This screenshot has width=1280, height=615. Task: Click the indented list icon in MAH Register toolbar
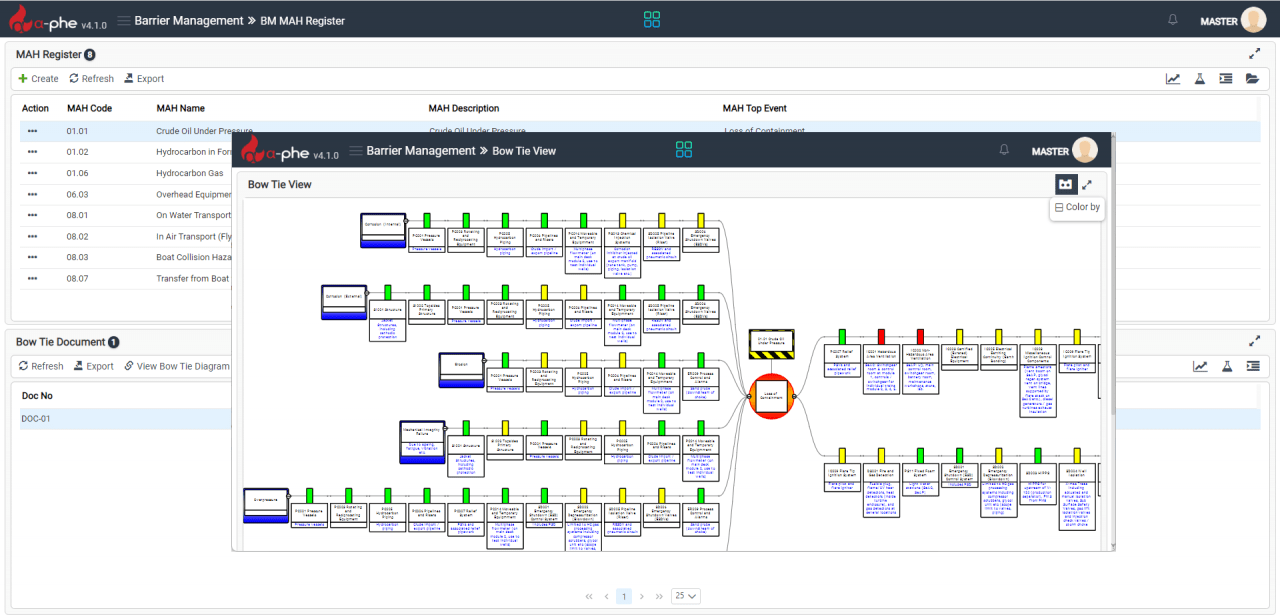(x=1226, y=78)
